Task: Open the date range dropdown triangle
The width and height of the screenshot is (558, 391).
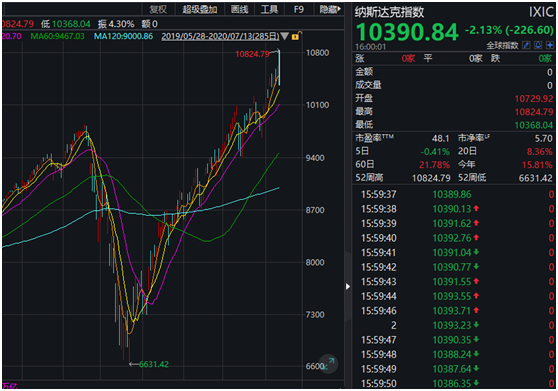Action: coord(285,36)
